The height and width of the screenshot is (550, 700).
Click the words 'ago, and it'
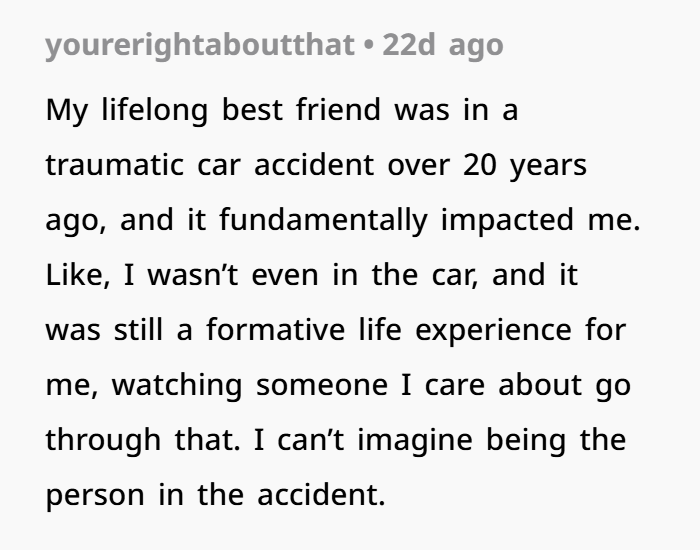(x=126, y=221)
